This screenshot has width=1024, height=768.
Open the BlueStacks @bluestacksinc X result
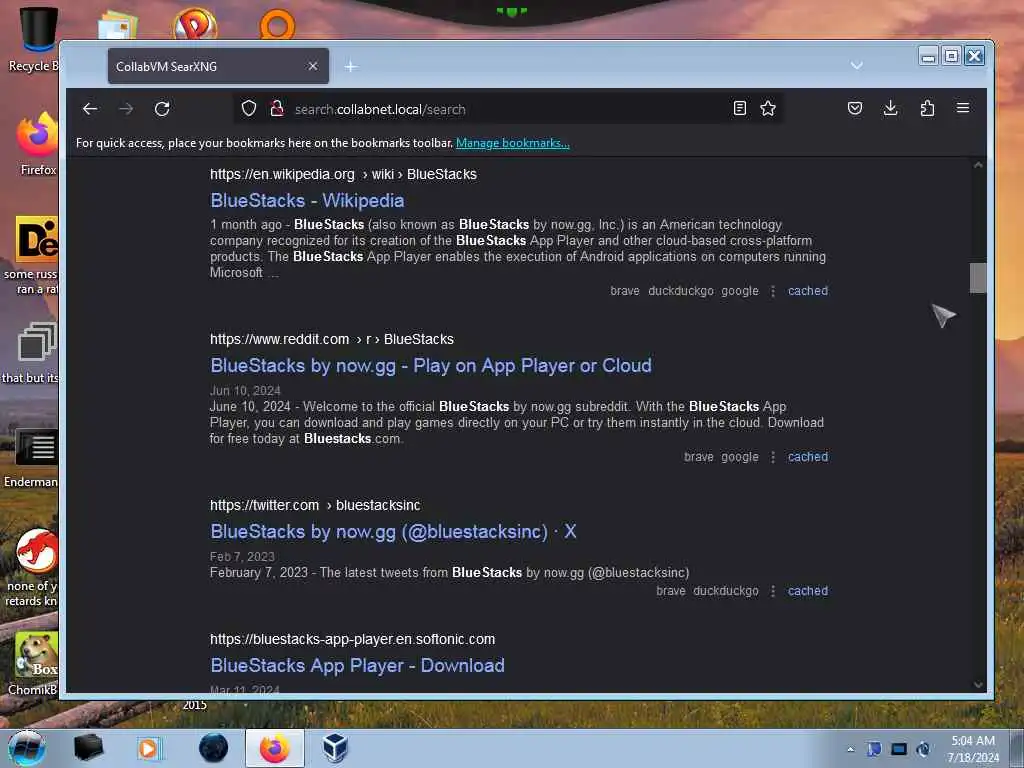(393, 532)
